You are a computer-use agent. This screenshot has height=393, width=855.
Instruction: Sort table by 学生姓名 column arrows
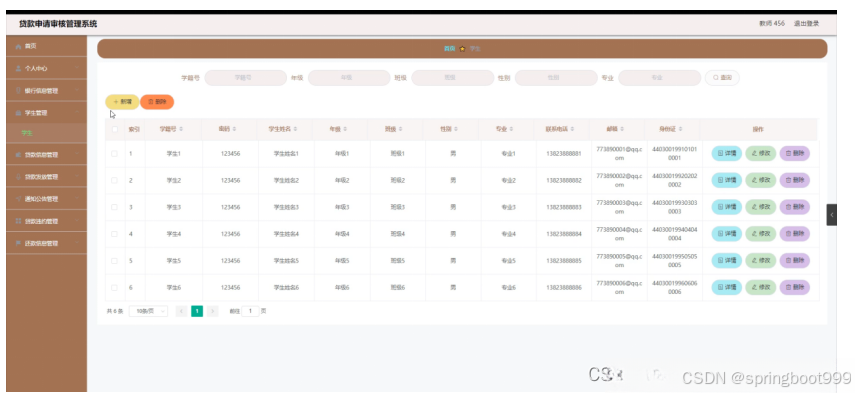click(x=296, y=129)
